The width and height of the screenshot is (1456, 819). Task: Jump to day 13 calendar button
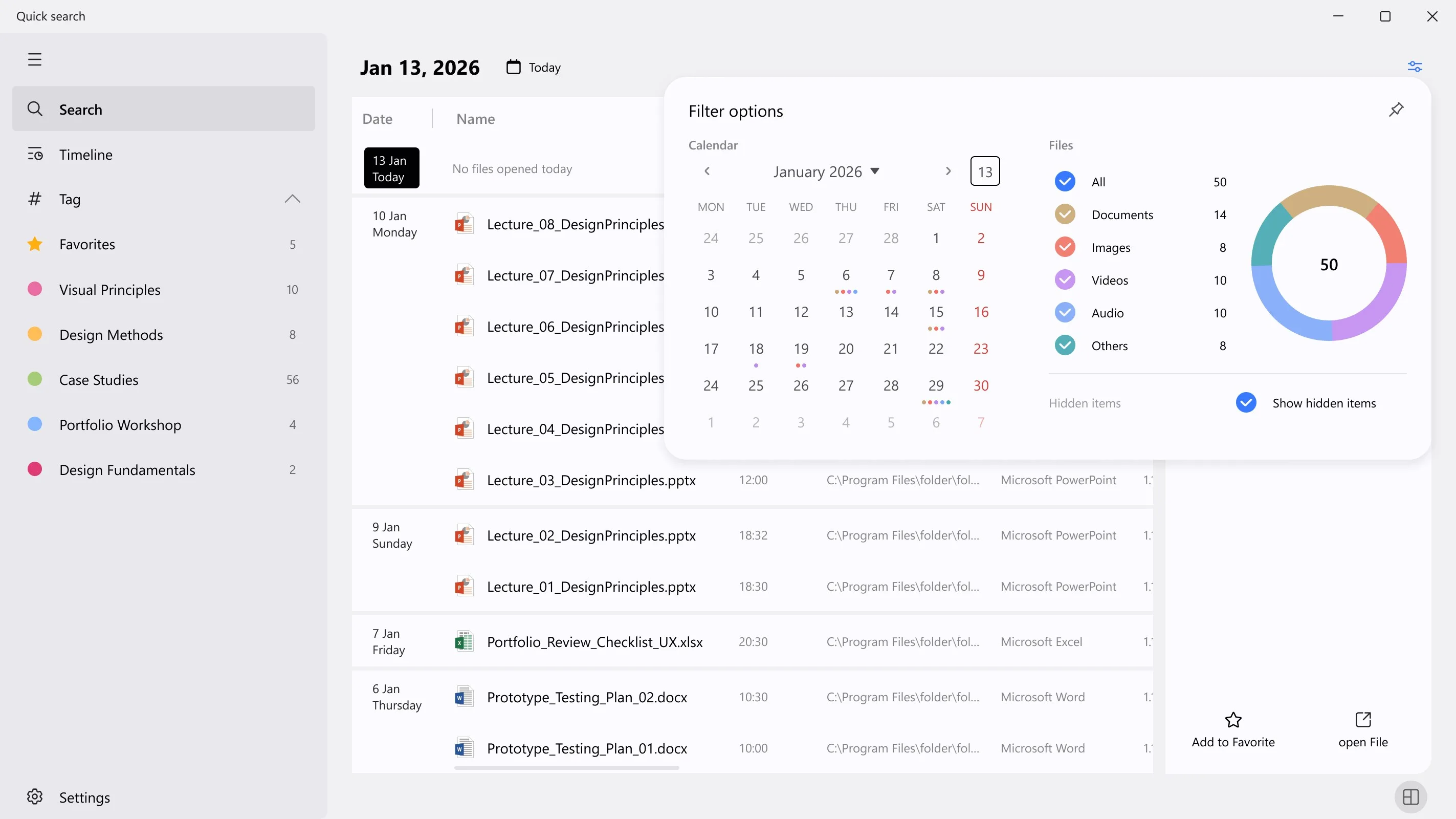click(x=985, y=171)
